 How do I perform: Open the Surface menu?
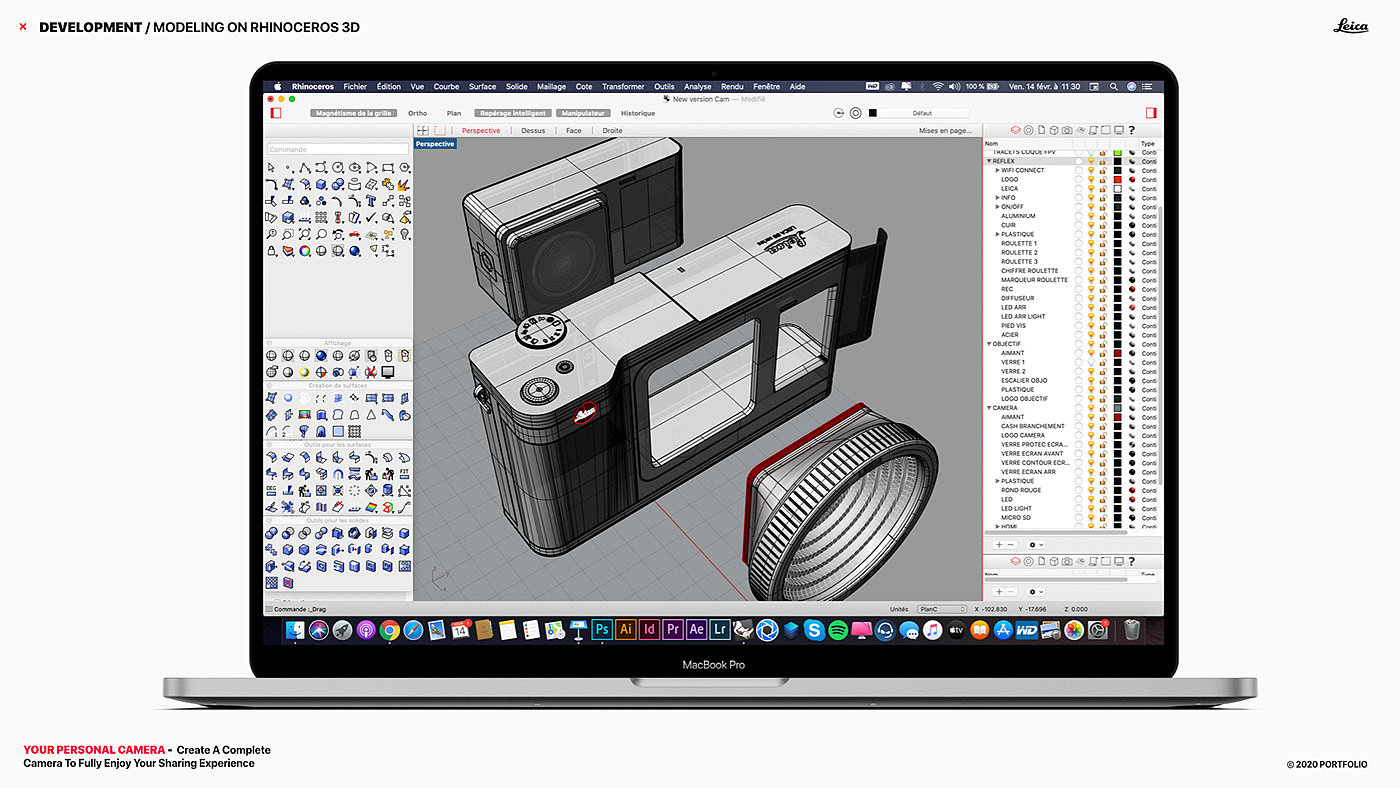click(x=482, y=87)
